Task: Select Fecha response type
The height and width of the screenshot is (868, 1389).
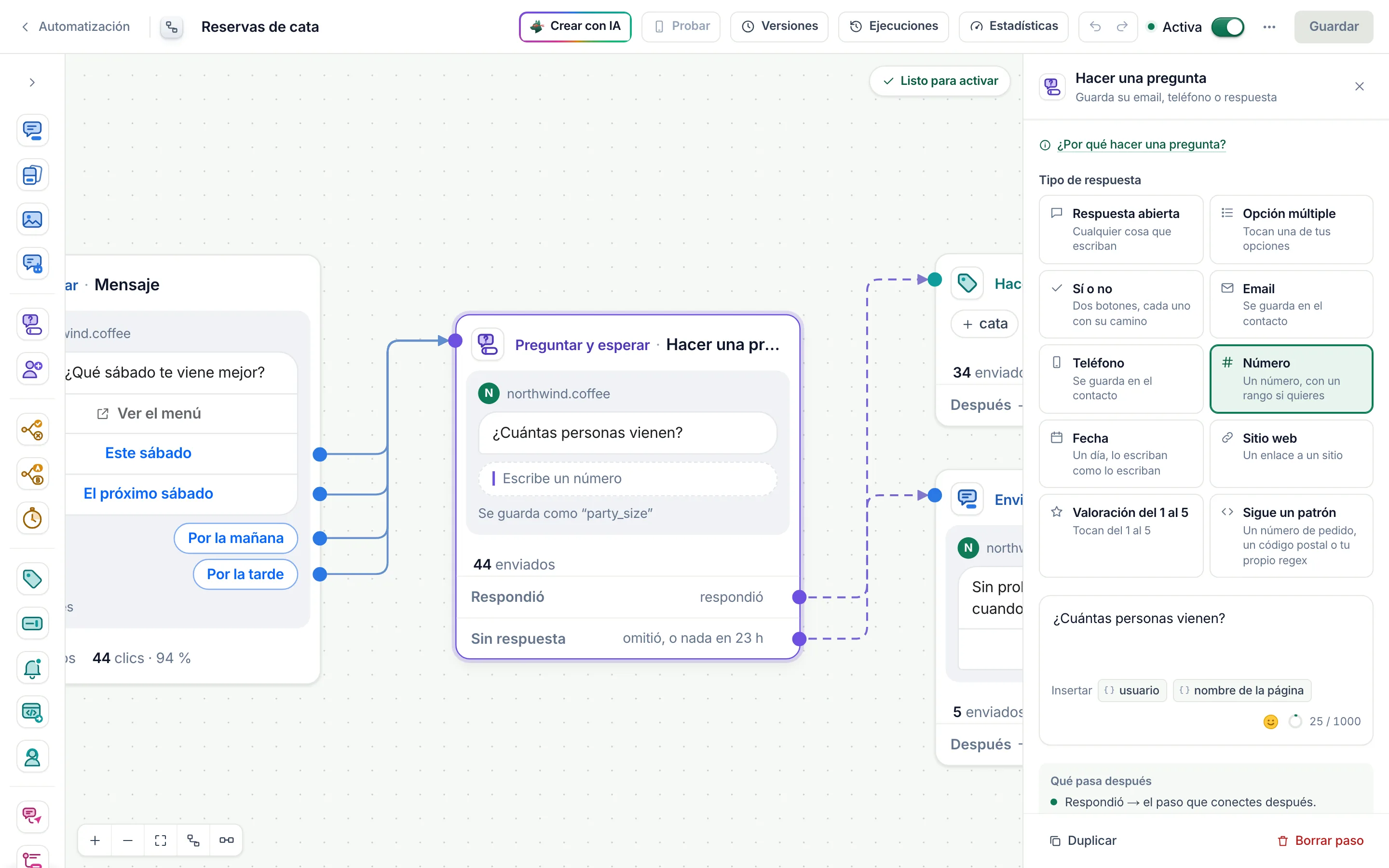Action: pos(1121,453)
